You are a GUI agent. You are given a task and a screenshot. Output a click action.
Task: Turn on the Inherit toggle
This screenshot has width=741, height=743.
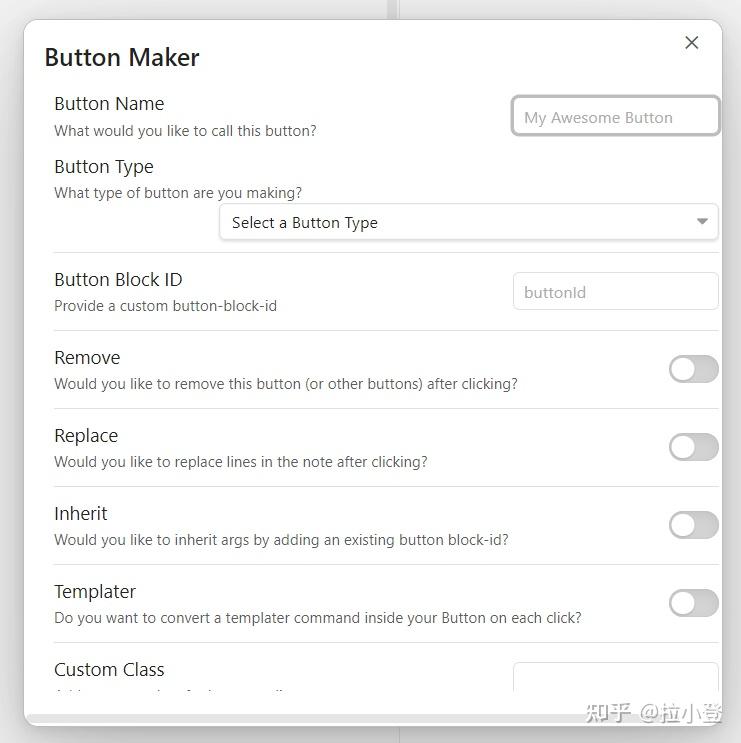tap(693, 525)
